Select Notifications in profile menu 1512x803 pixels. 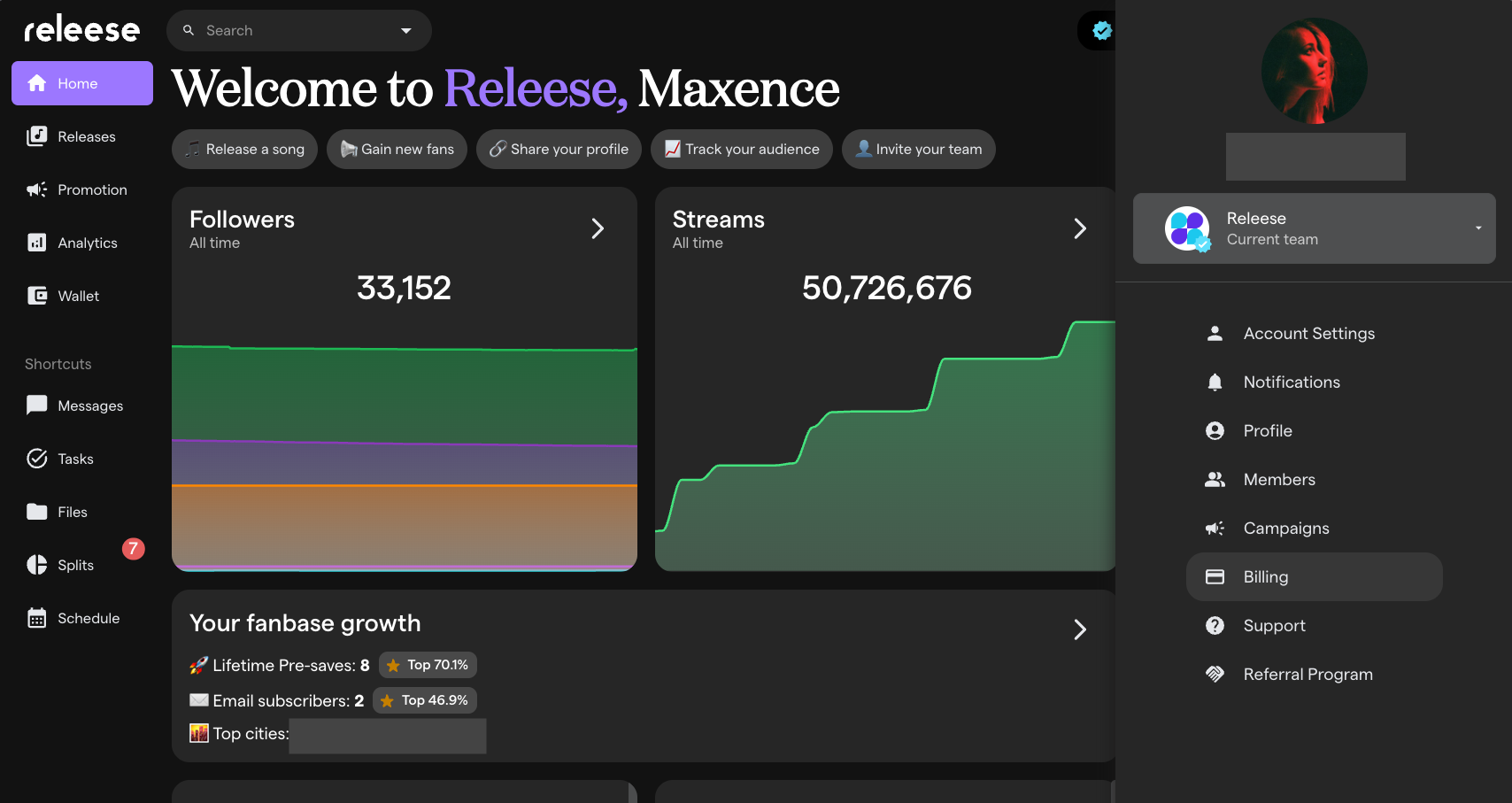tap(1315, 382)
